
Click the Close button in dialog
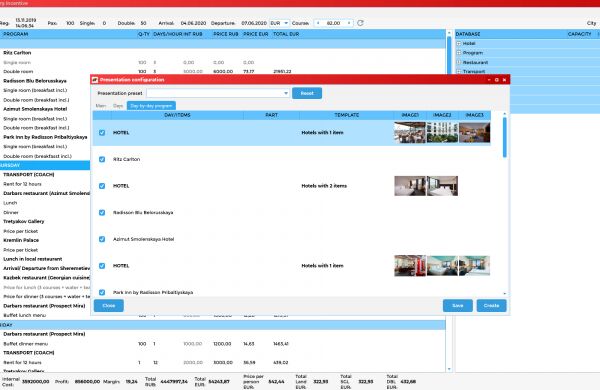(109, 305)
